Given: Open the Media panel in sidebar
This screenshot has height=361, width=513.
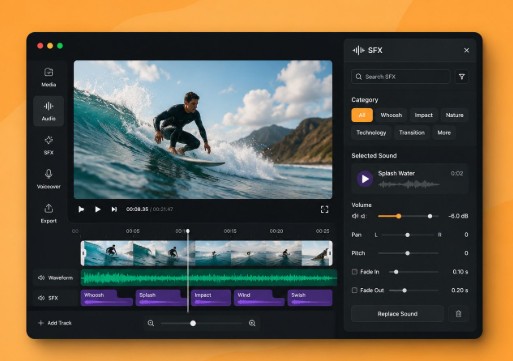Looking at the screenshot, I should click(x=49, y=77).
